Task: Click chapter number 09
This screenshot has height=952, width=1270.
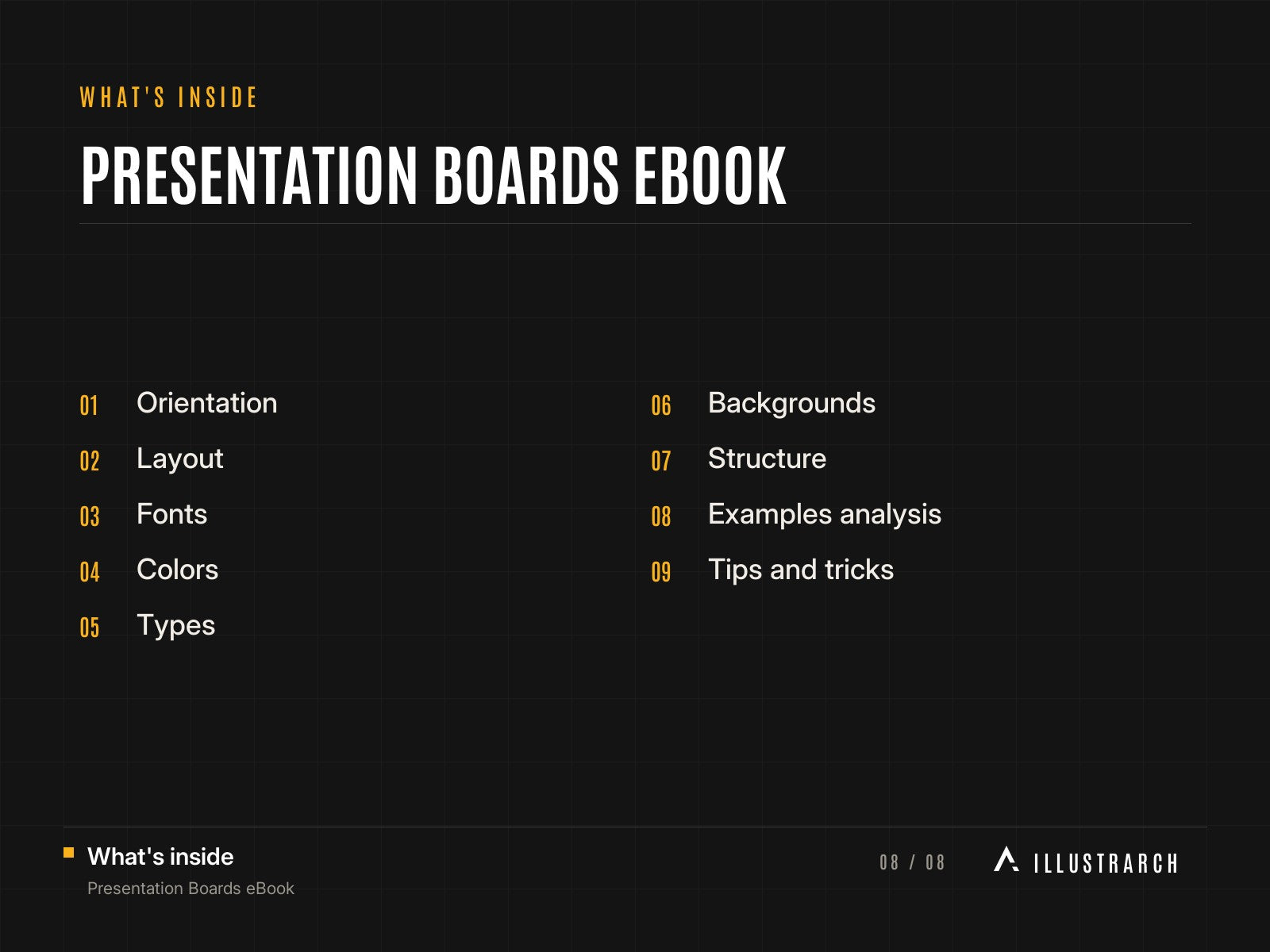Action: click(x=661, y=573)
